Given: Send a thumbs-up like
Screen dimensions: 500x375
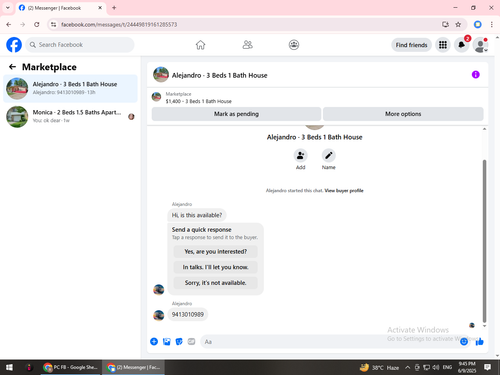Looking at the screenshot, I should pyautogui.click(x=479, y=341).
